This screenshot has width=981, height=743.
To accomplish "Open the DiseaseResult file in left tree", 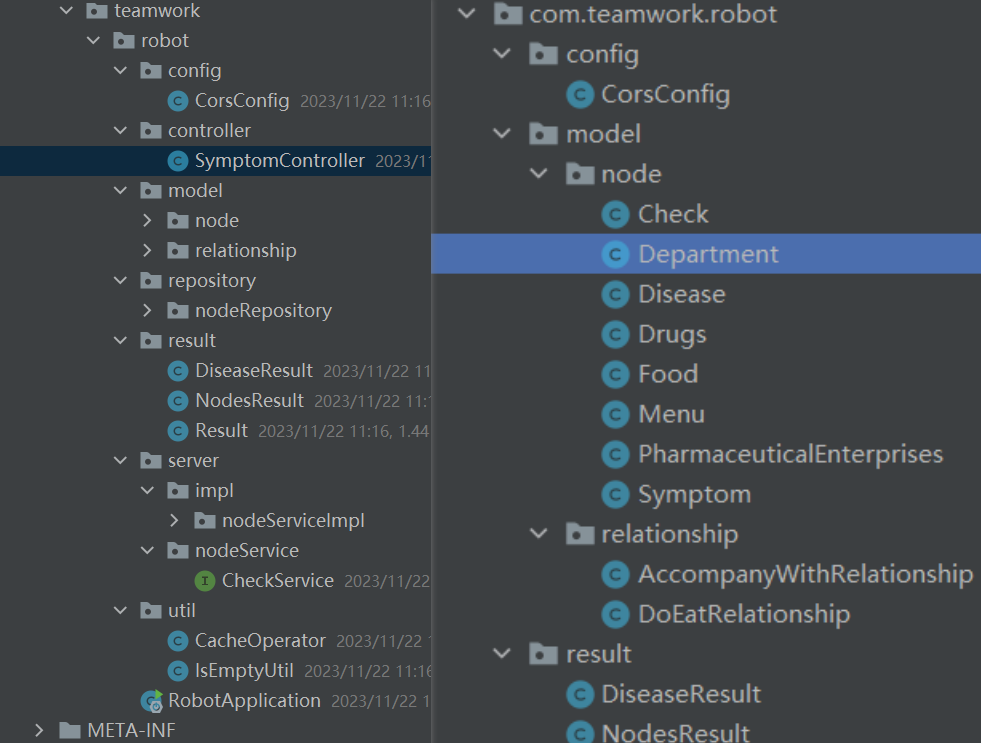I will coord(254,371).
